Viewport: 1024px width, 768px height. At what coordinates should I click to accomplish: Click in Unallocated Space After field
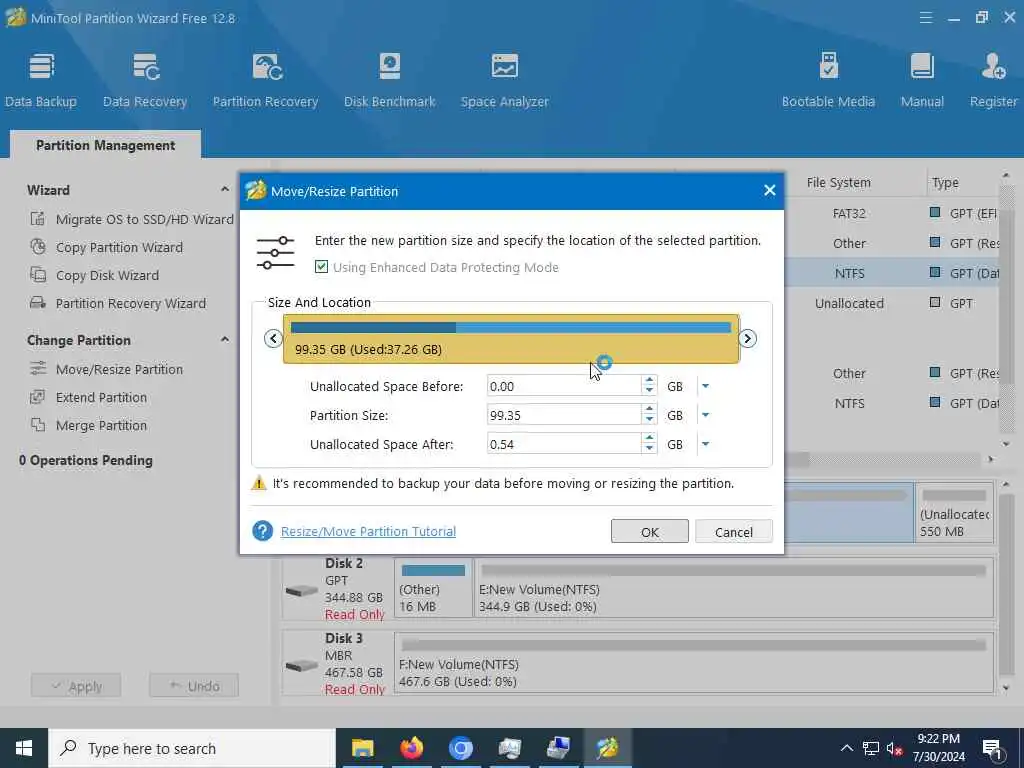click(x=564, y=444)
